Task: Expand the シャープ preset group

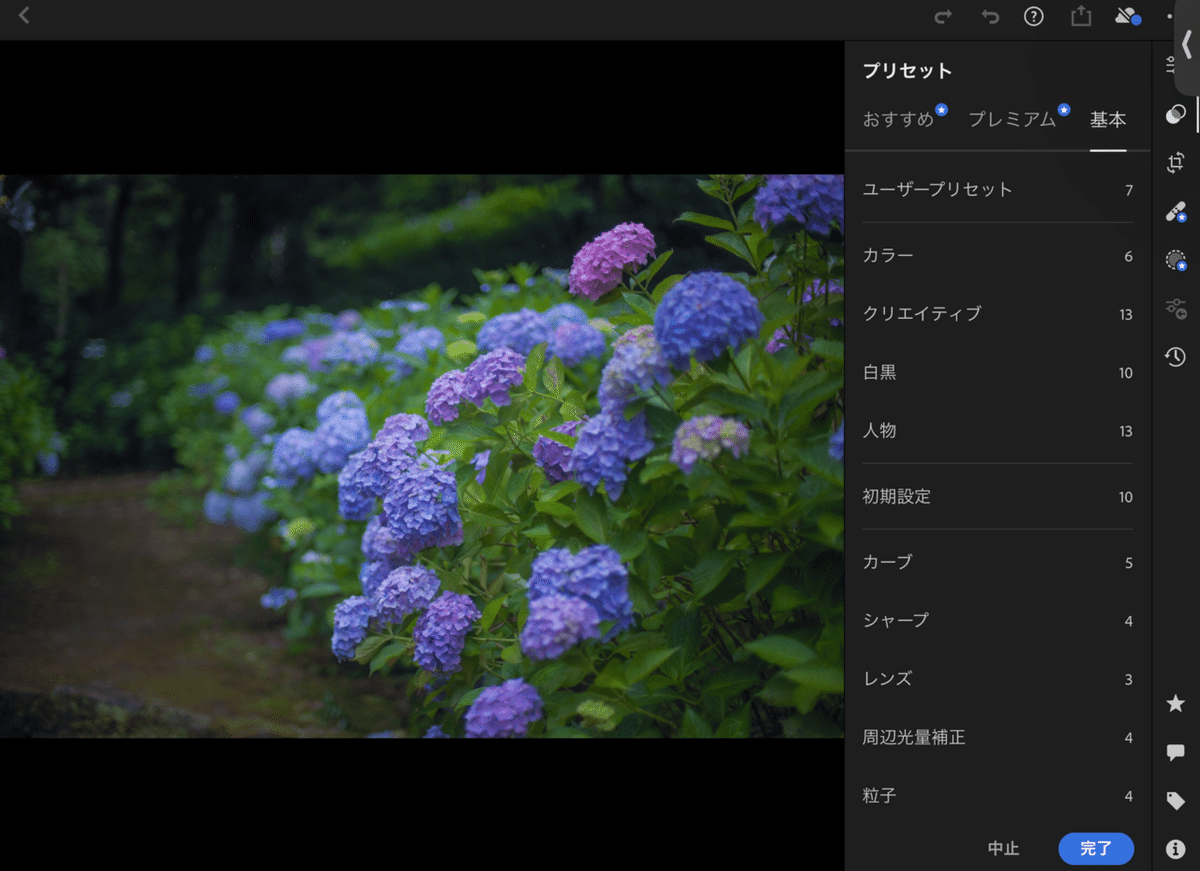Action: [x=998, y=621]
